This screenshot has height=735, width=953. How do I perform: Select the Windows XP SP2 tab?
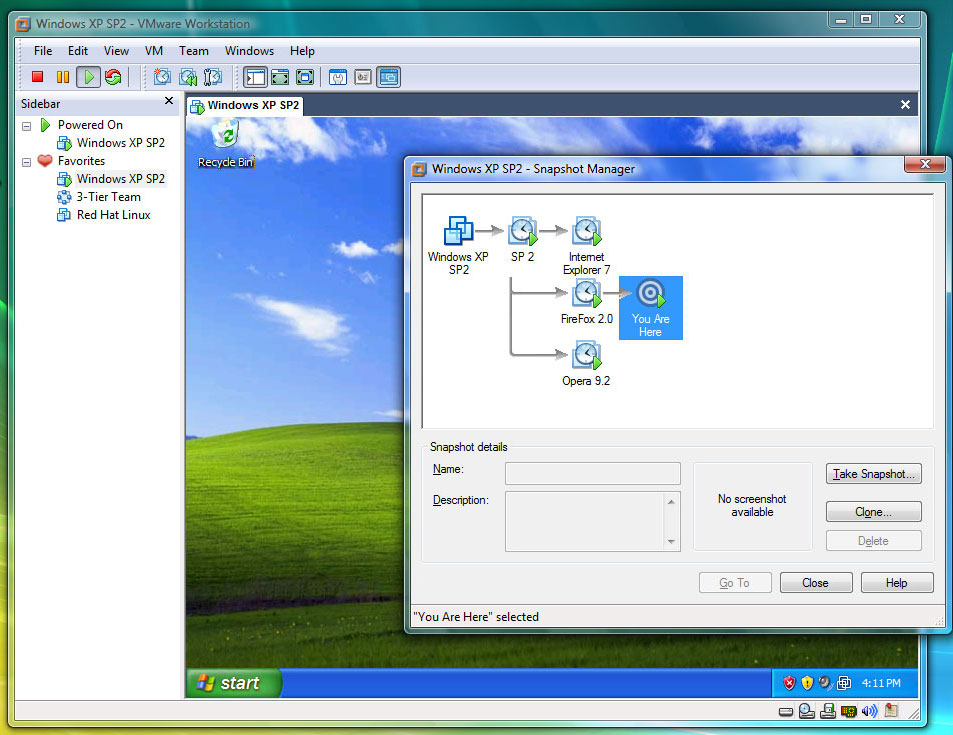[x=245, y=105]
